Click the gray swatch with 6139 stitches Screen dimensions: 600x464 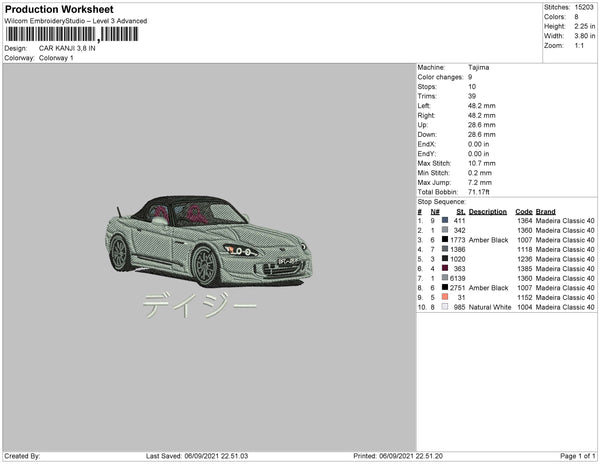[444, 278]
